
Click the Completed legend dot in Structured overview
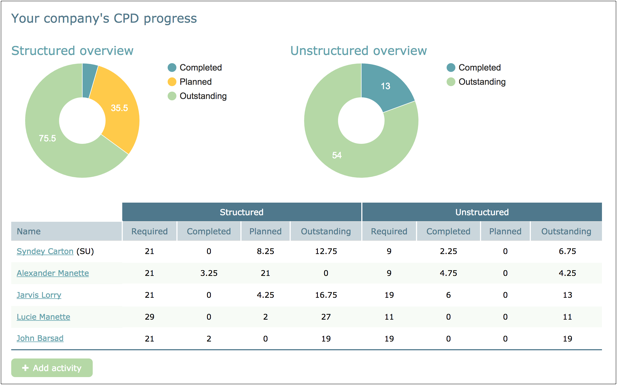(x=172, y=68)
